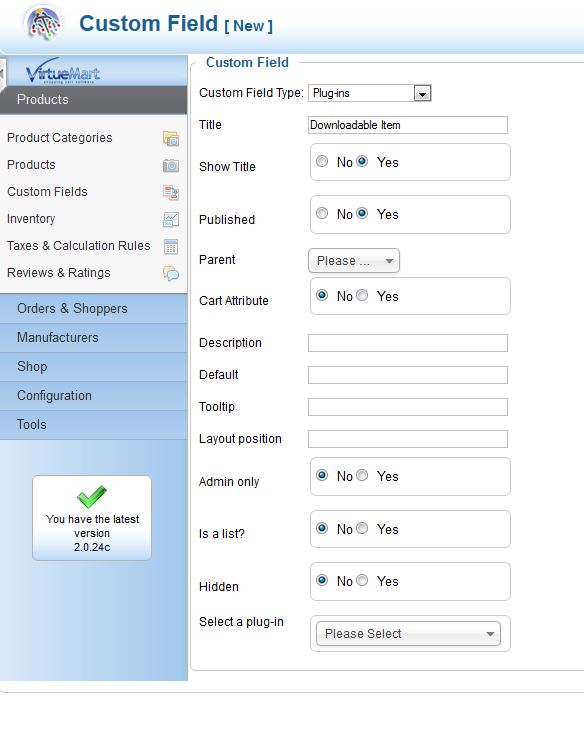Viewport: 584px width, 731px height.
Task: Click the Inventory chart icon
Action: (171, 220)
